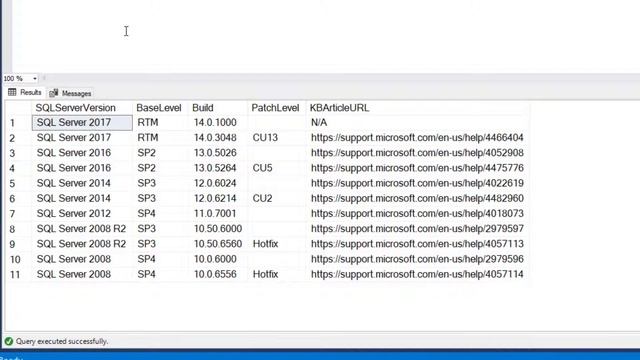Click the BaseLevel column header
Image resolution: width=640 pixels, height=360 pixels.
click(x=160, y=108)
